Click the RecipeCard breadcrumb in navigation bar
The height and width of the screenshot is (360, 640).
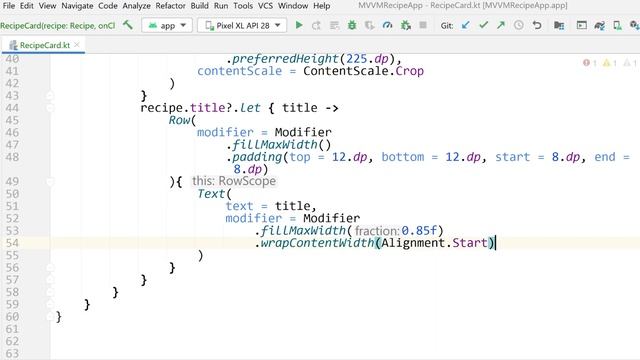58,26
